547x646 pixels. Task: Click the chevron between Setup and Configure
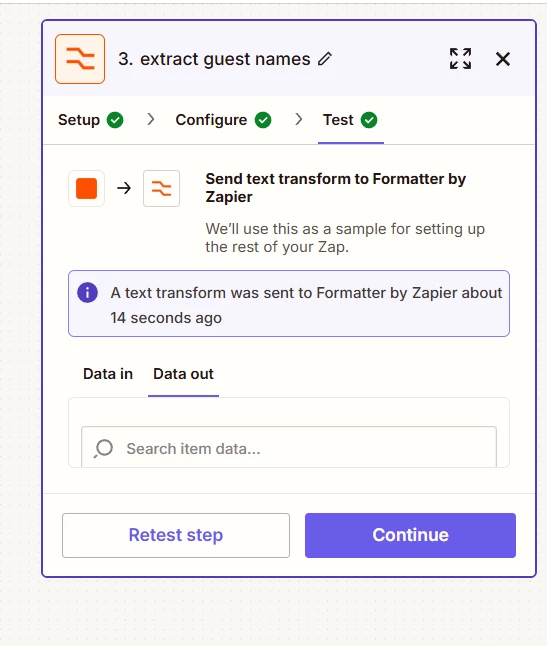151,119
